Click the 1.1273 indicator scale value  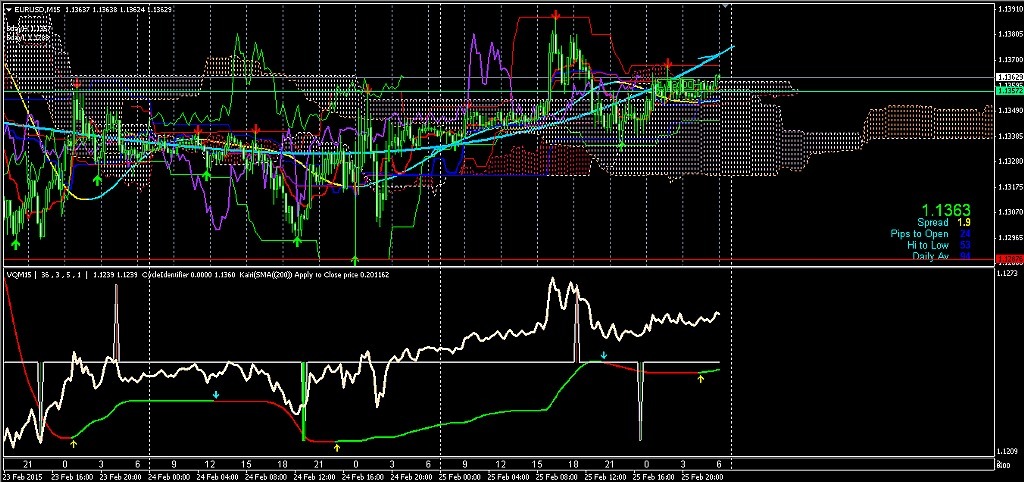pos(1008,275)
